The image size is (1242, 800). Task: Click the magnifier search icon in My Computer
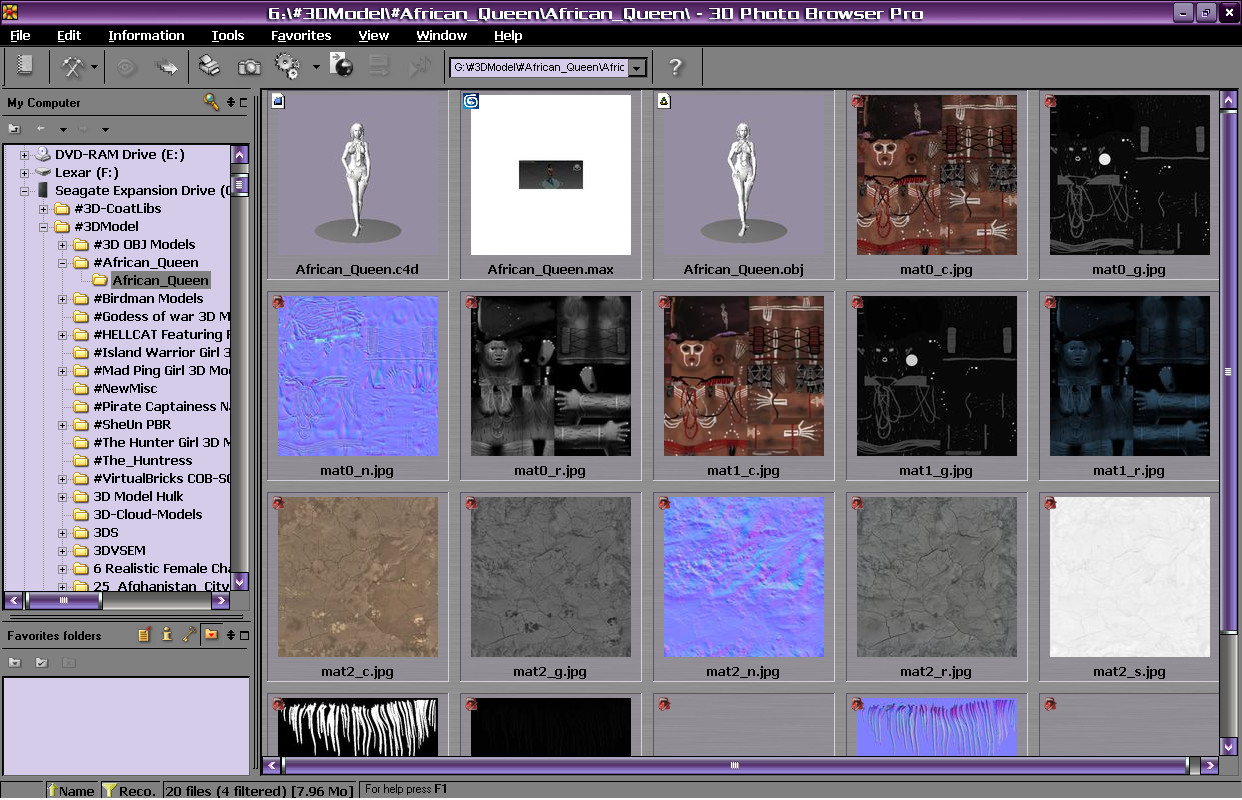pos(210,102)
